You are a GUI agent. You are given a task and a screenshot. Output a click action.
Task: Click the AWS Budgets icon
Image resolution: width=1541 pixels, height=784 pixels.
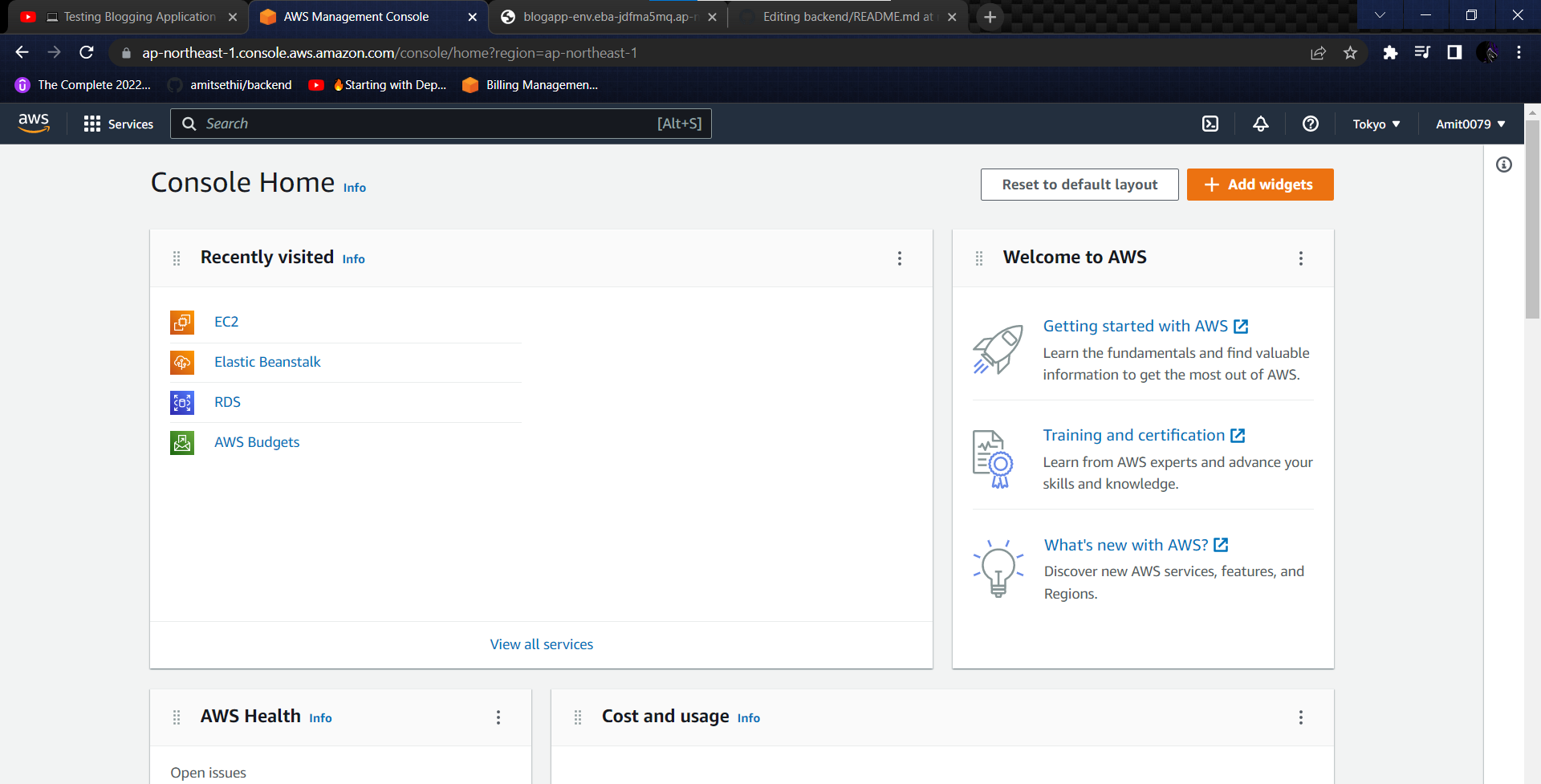pyautogui.click(x=182, y=442)
